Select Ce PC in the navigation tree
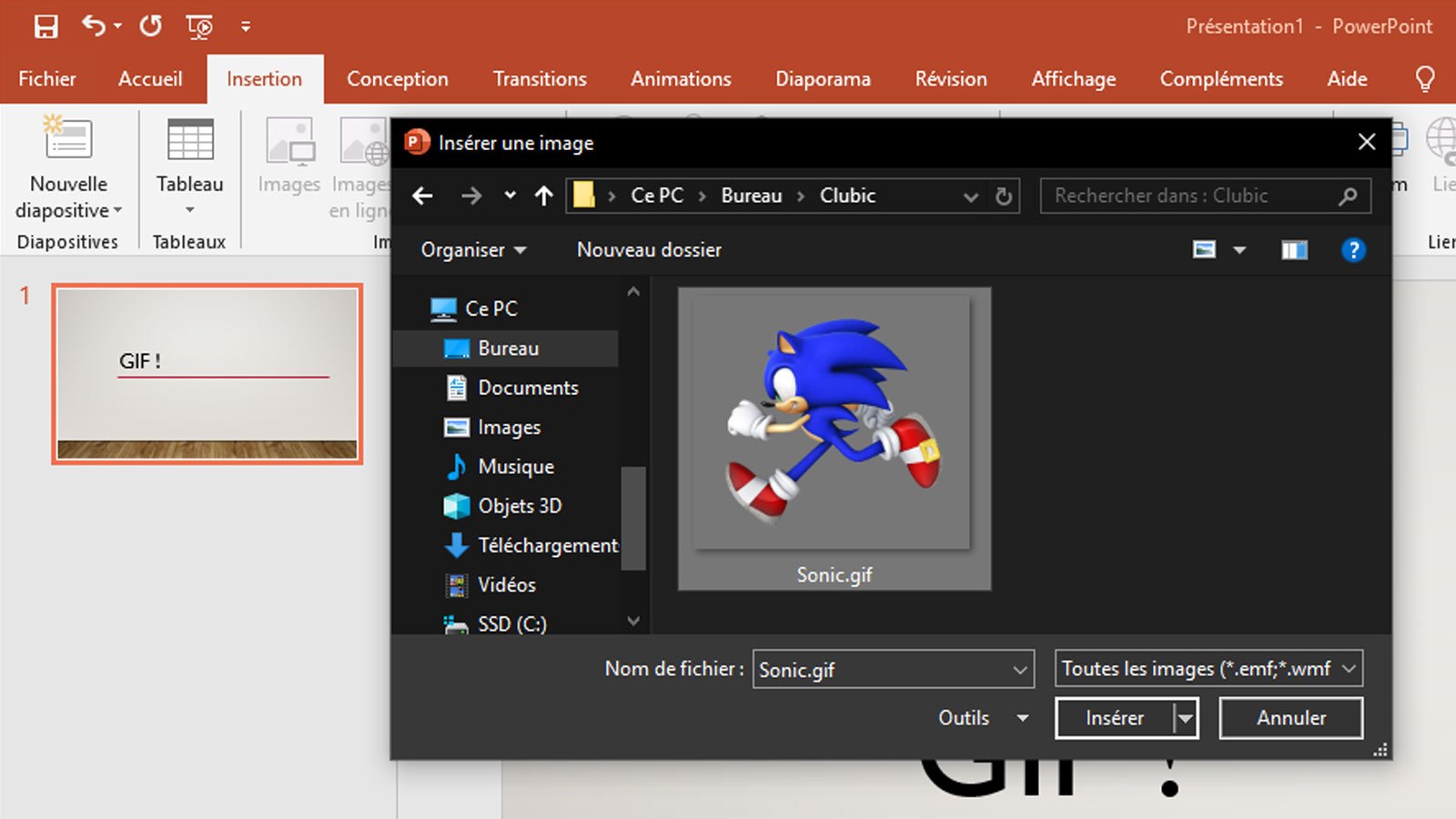 tap(491, 308)
